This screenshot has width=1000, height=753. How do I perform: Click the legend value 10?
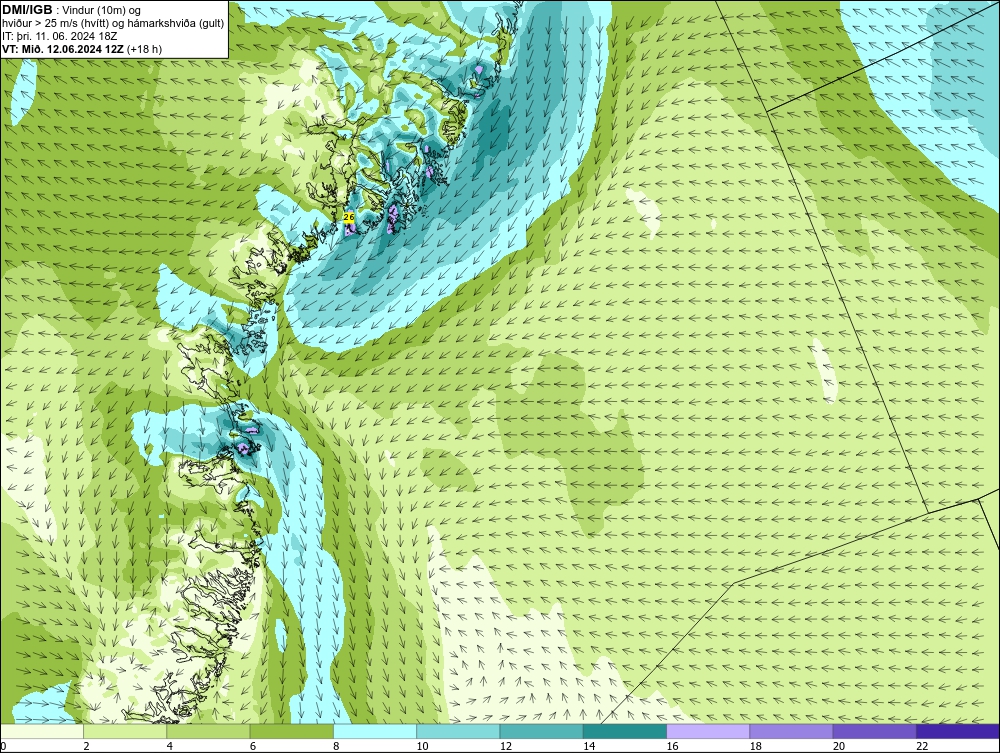coord(422,747)
